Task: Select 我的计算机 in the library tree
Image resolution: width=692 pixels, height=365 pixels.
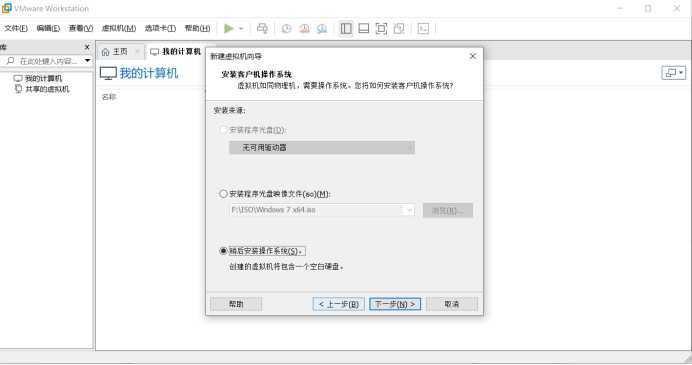Action: tap(43, 79)
